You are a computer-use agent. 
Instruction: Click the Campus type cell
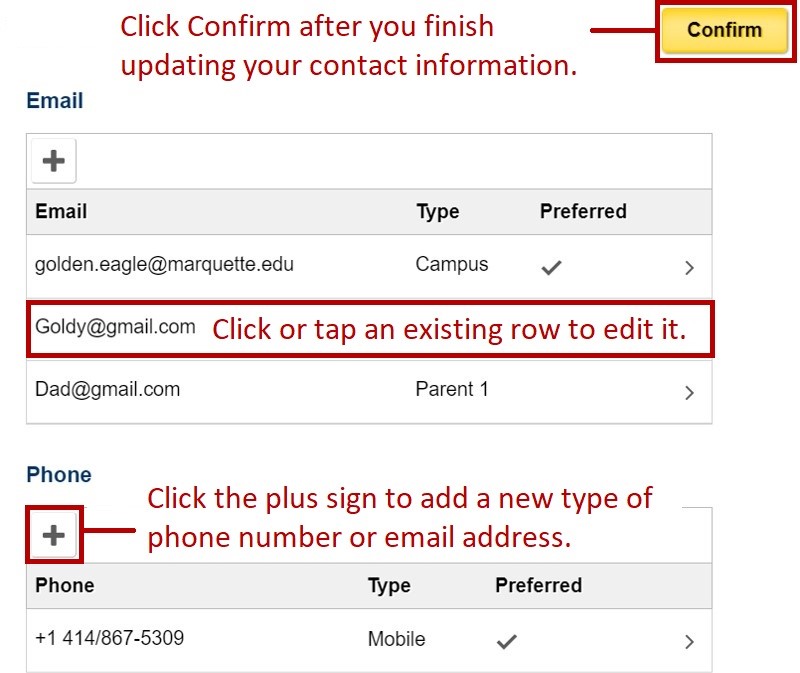click(452, 265)
